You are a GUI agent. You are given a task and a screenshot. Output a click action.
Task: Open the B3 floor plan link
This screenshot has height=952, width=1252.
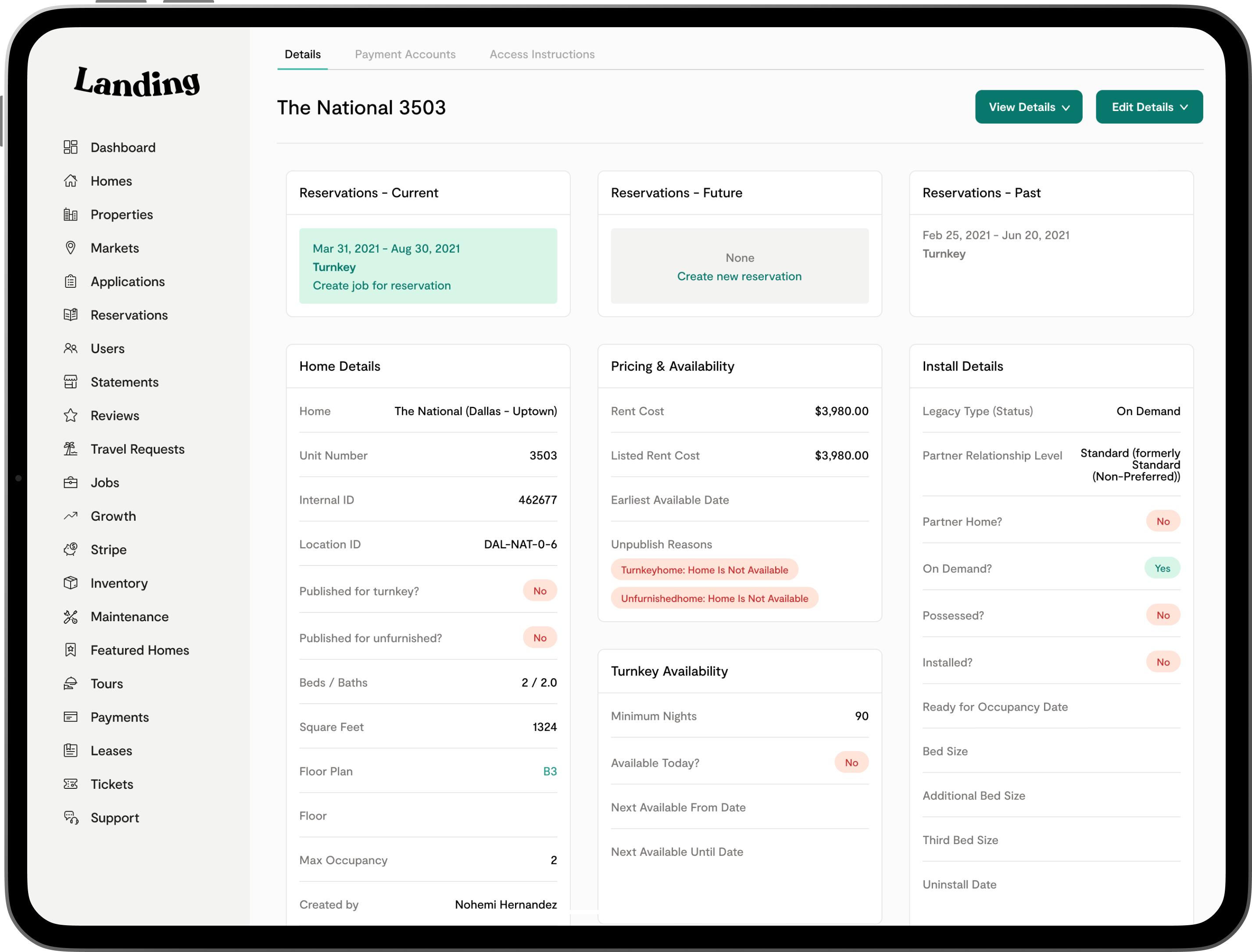pyautogui.click(x=550, y=771)
